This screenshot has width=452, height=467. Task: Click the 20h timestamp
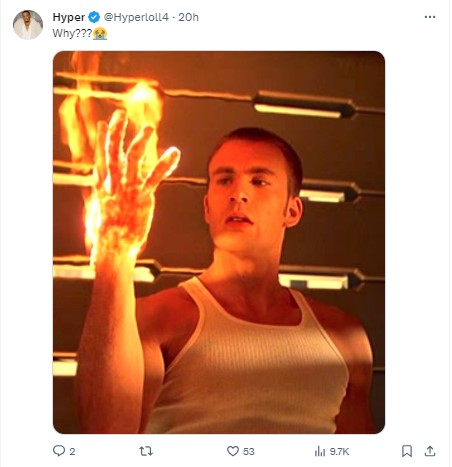pos(188,17)
